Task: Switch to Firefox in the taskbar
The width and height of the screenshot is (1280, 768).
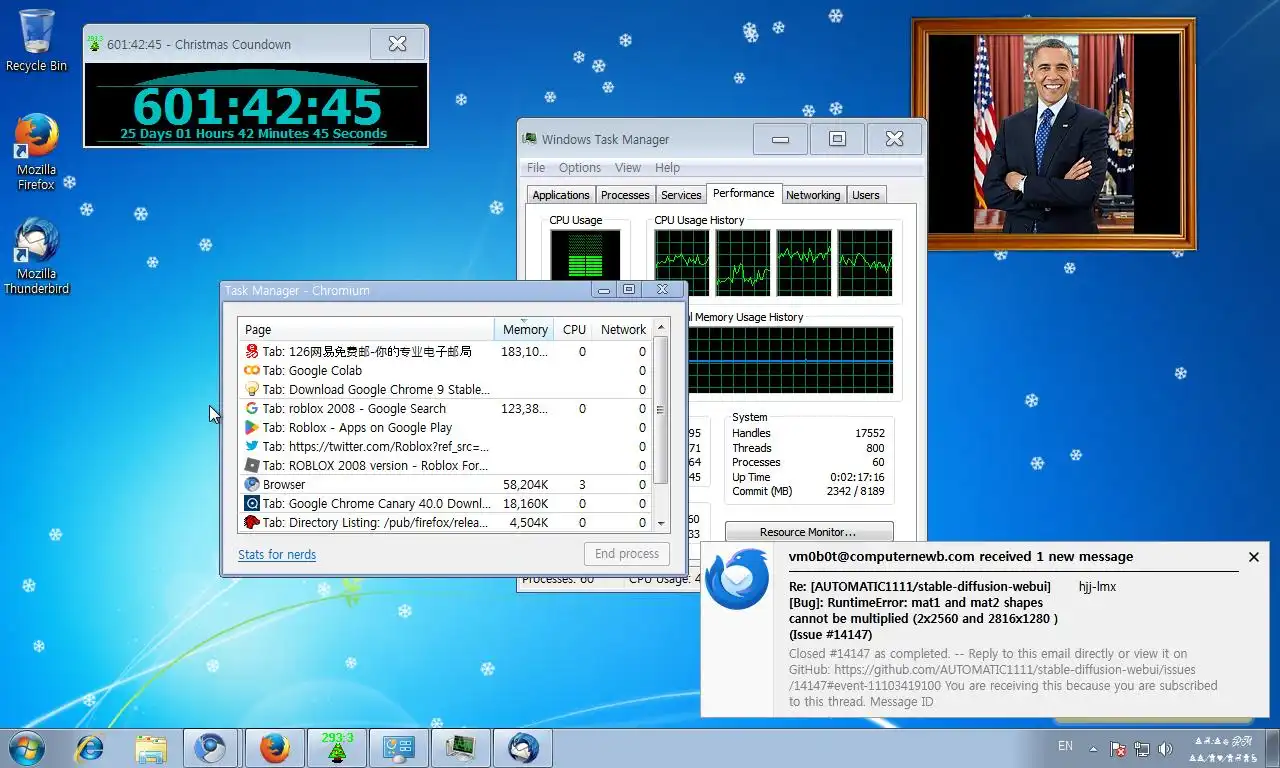Action: coord(274,748)
